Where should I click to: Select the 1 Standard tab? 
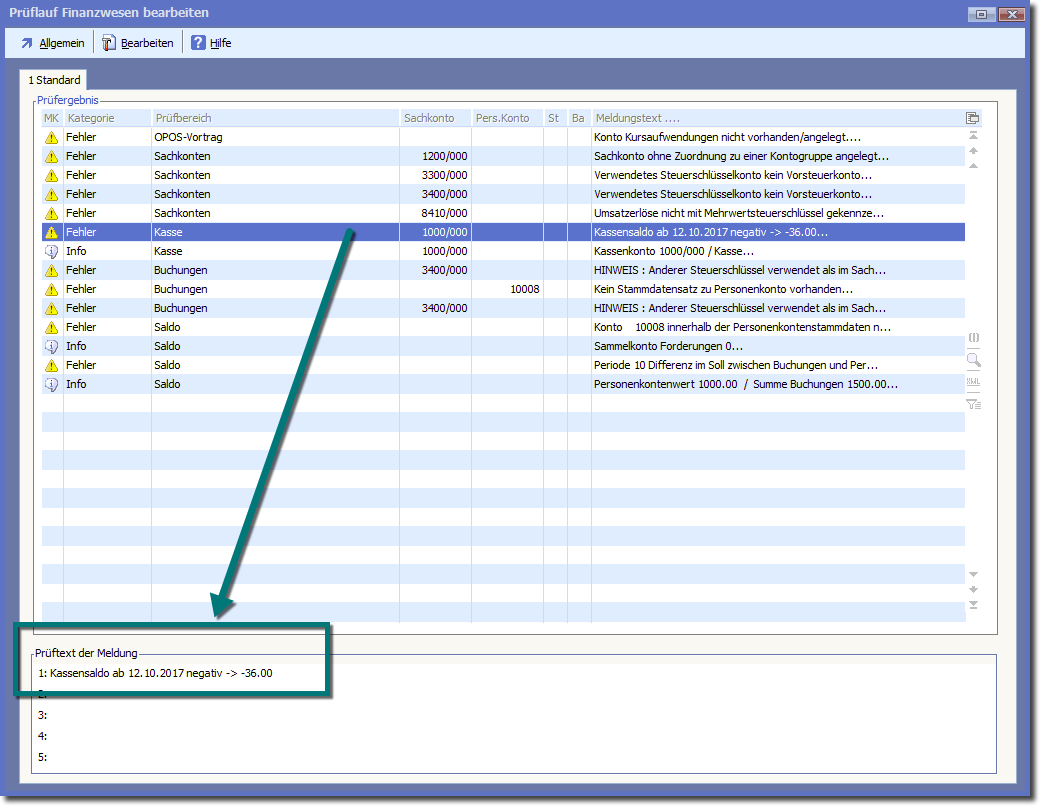point(54,80)
